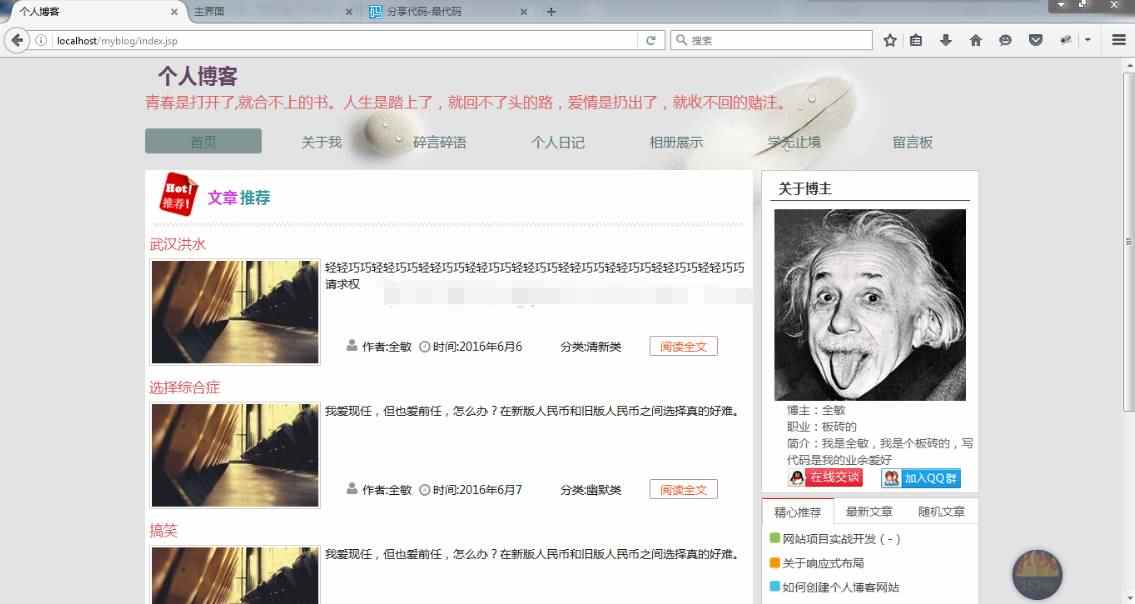The height and width of the screenshot is (604, 1135).
Task: Open 相册展示 in the nav bar
Action: pyautogui.click(x=676, y=142)
